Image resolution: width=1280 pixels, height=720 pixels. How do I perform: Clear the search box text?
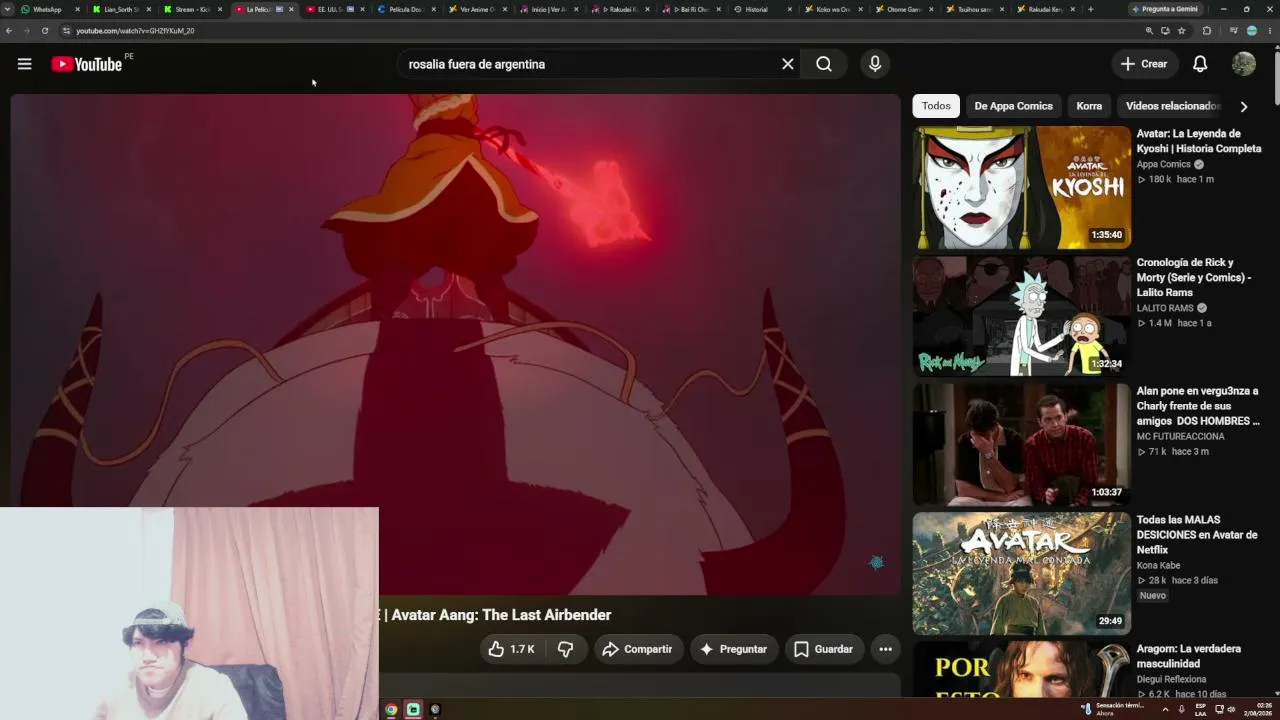tap(788, 64)
